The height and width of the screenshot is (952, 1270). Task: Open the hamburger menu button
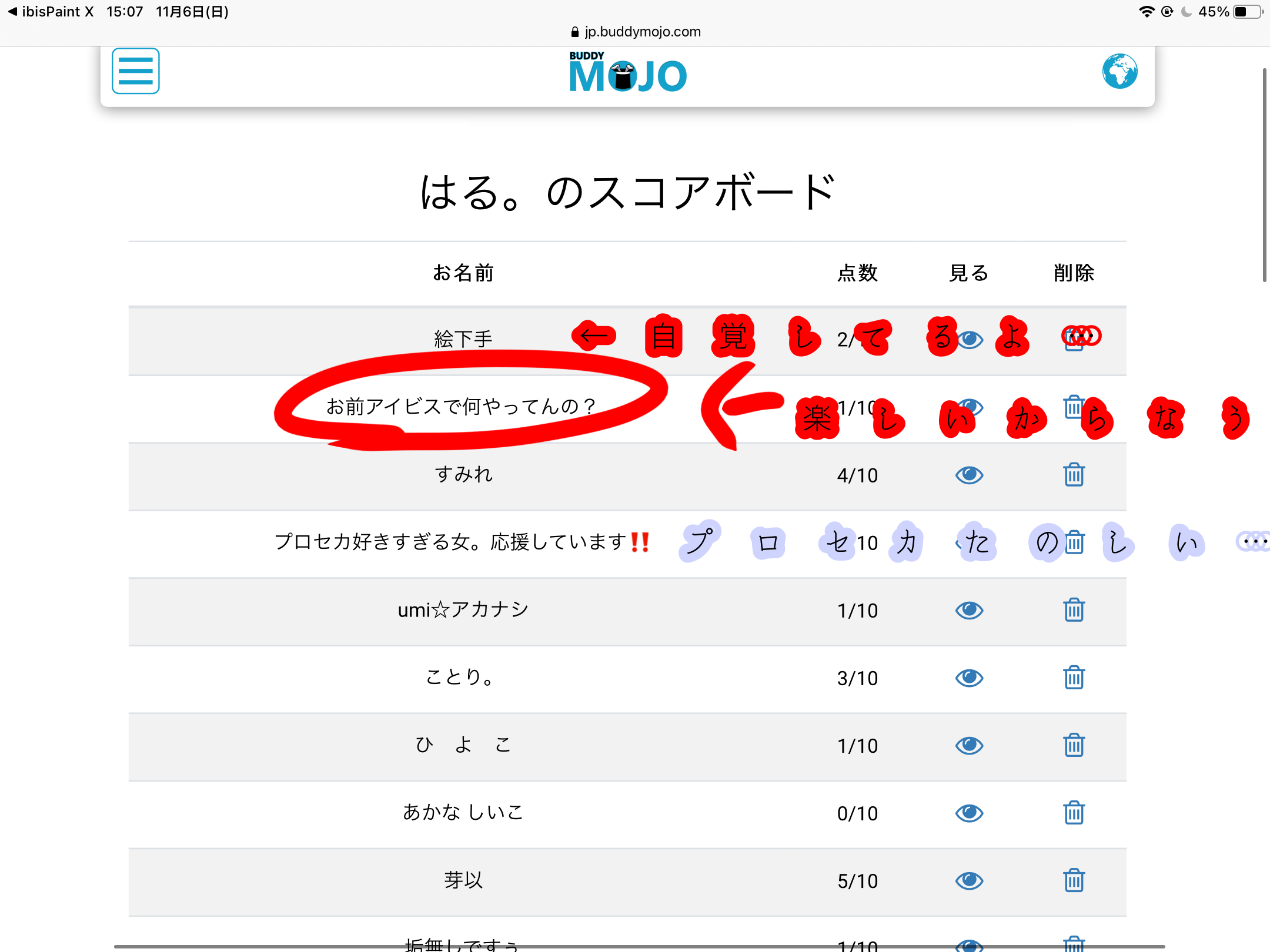pos(135,71)
